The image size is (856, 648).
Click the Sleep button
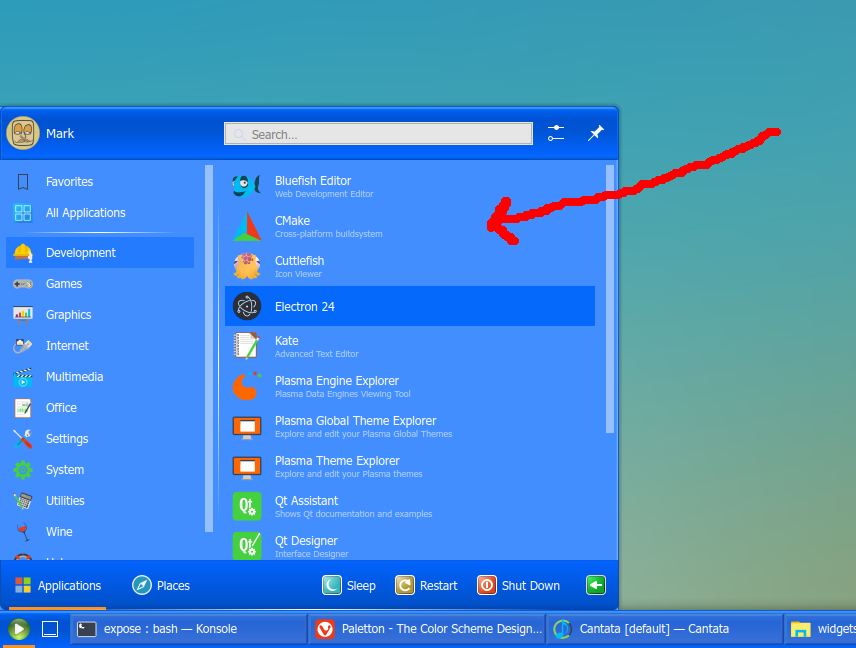349,585
